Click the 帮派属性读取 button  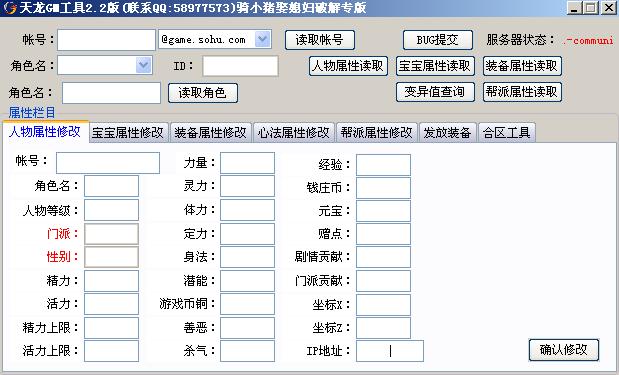(522, 92)
